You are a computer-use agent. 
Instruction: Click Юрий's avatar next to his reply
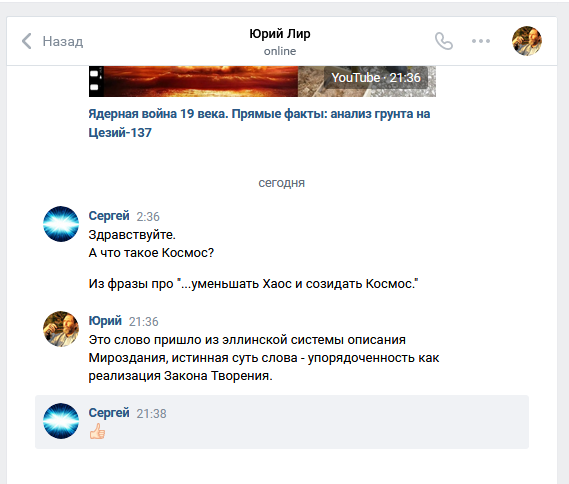(61, 329)
